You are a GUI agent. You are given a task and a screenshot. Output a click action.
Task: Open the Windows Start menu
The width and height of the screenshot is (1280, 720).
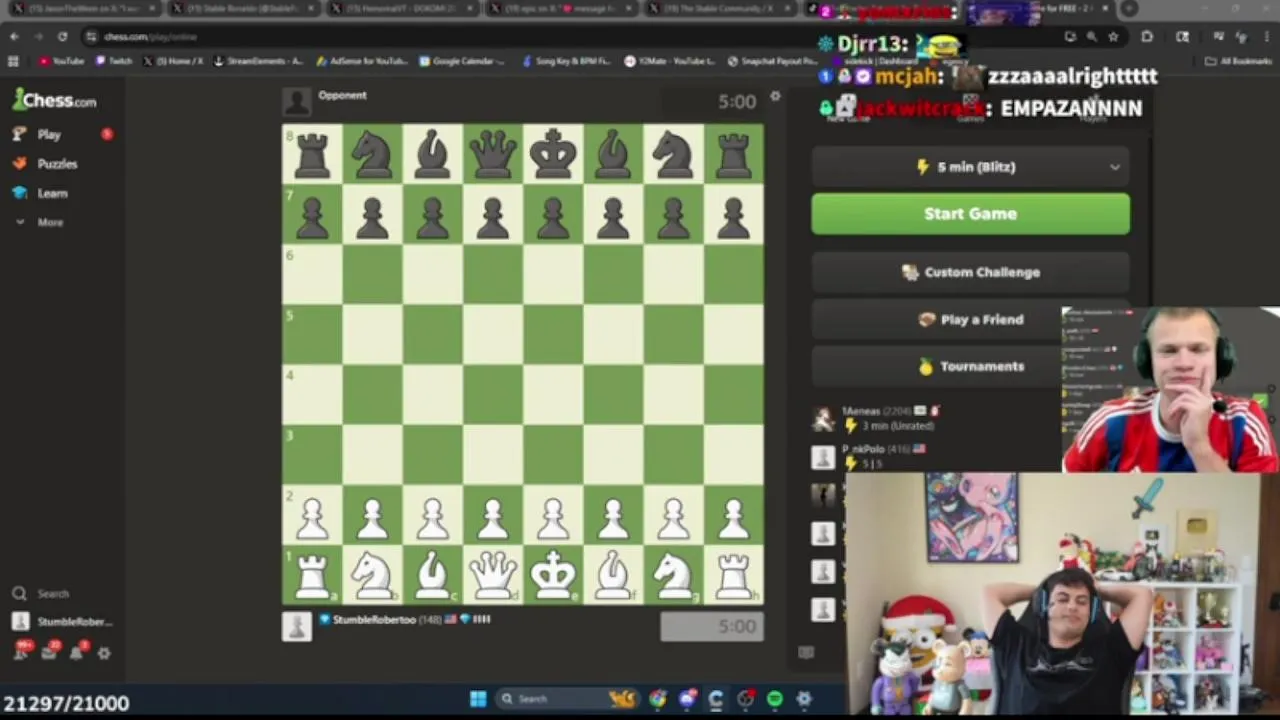coord(478,699)
